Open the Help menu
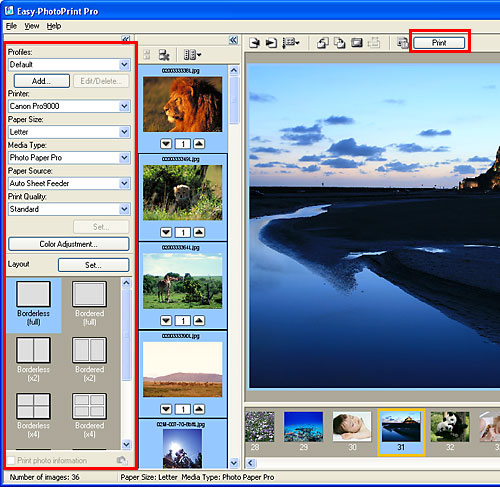Viewport: 500px width, 487px height. point(54,26)
